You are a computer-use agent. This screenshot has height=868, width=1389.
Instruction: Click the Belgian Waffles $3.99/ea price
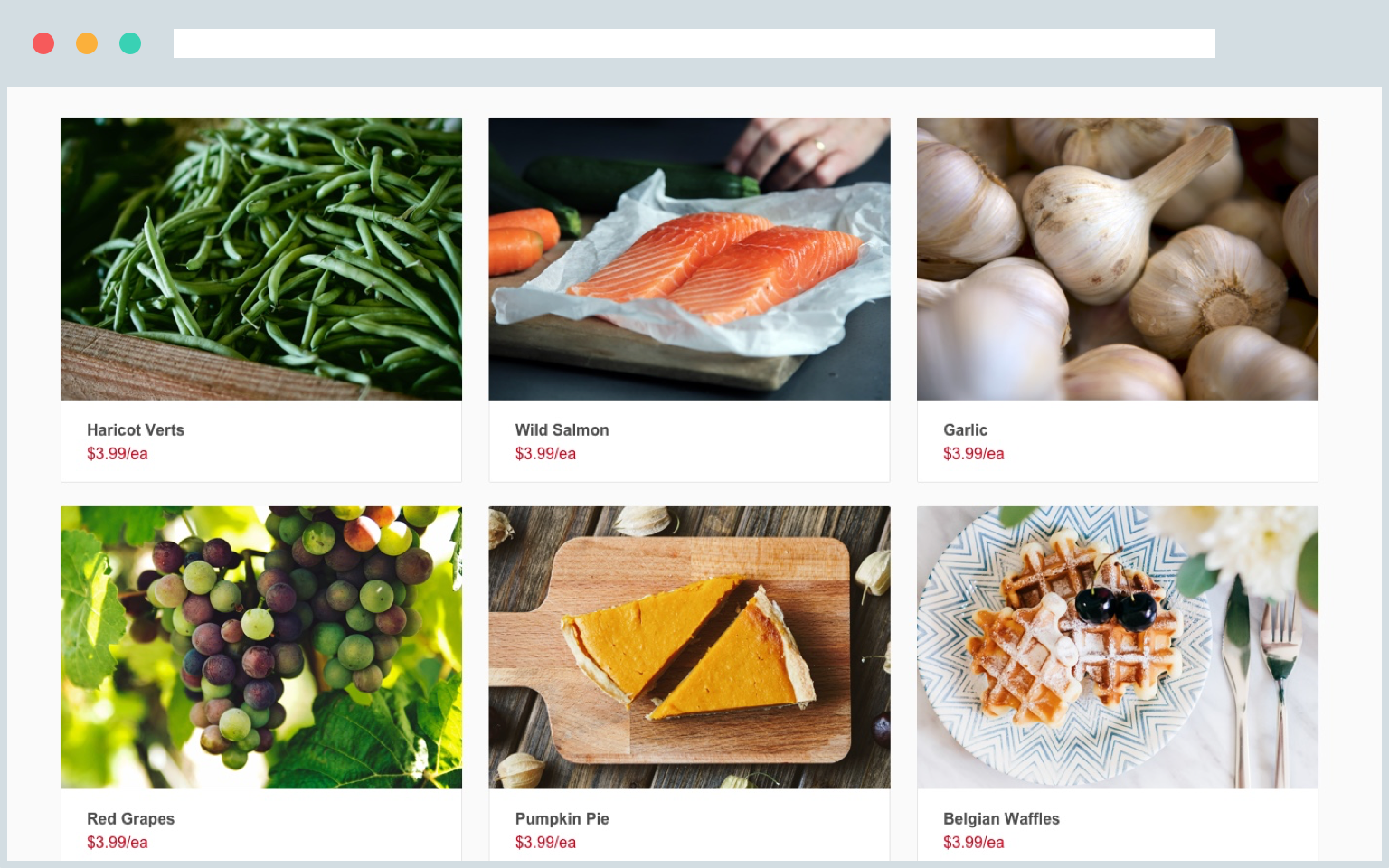click(x=974, y=843)
